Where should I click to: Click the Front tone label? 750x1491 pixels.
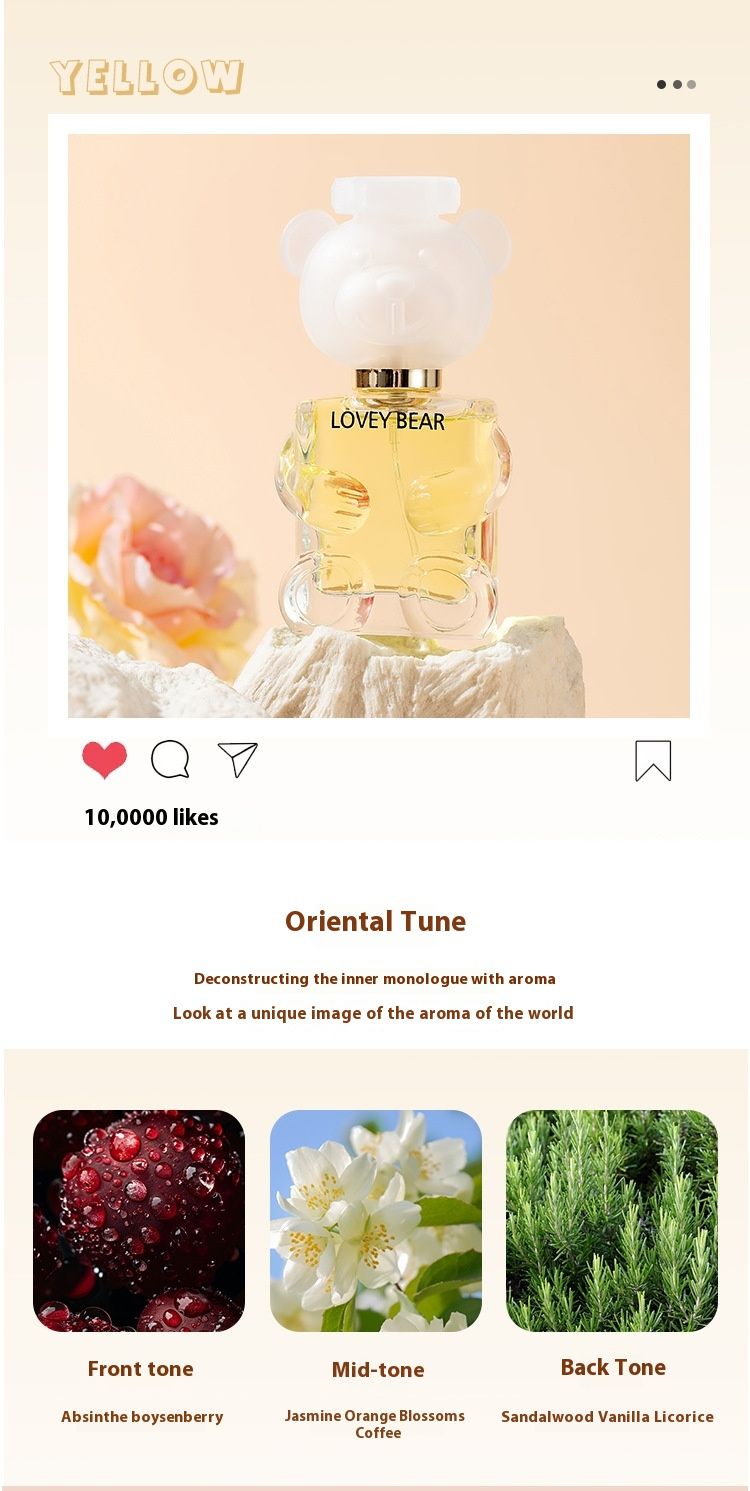click(140, 1369)
